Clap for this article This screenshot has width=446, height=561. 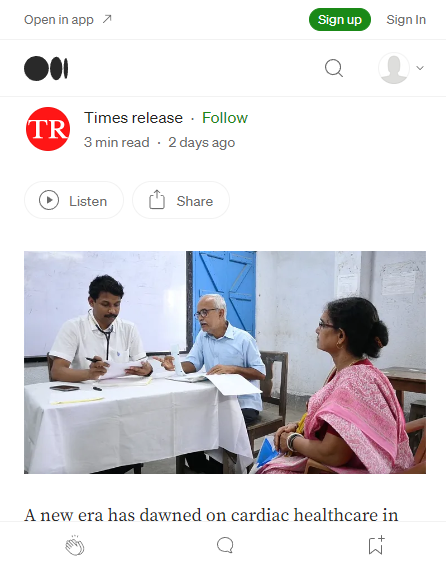click(x=75, y=546)
